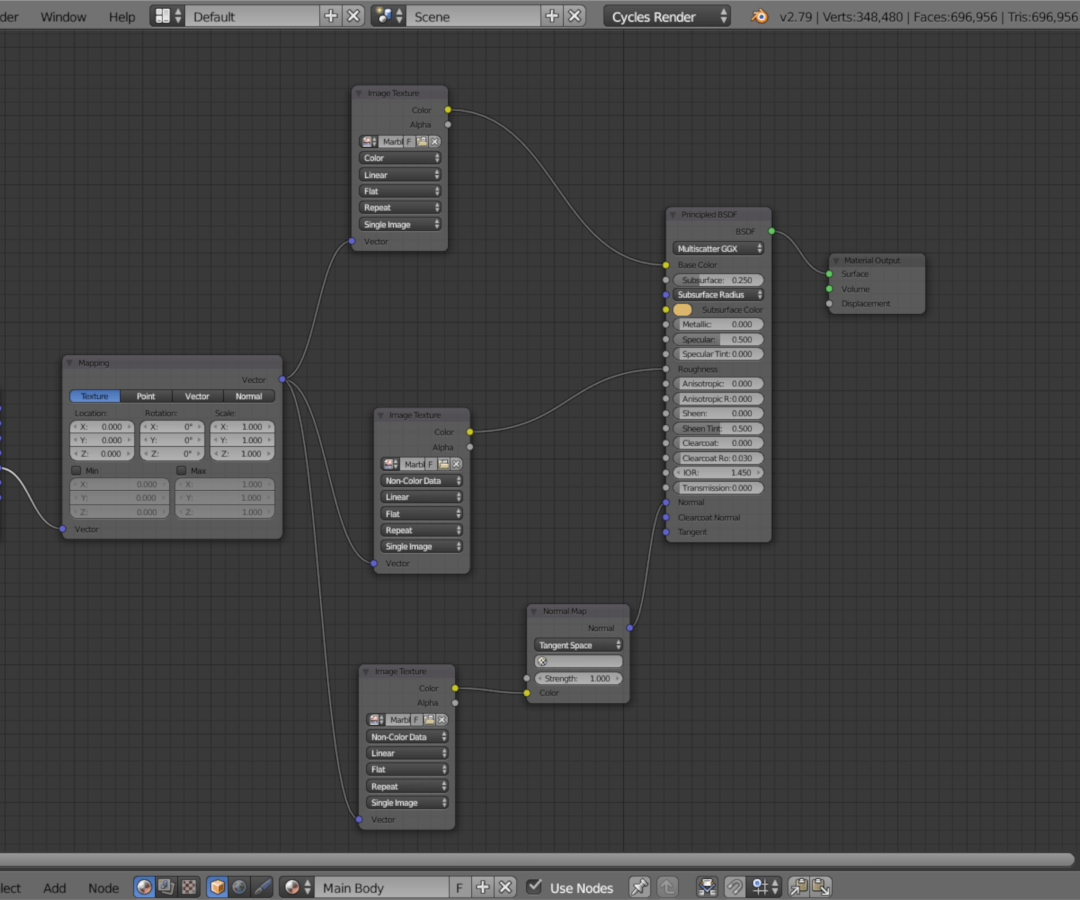Image resolution: width=1080 pixels, height=900 pixels.
Task: Open the Multiscatter GGX distribution dropdown
Action: point(719,248)
